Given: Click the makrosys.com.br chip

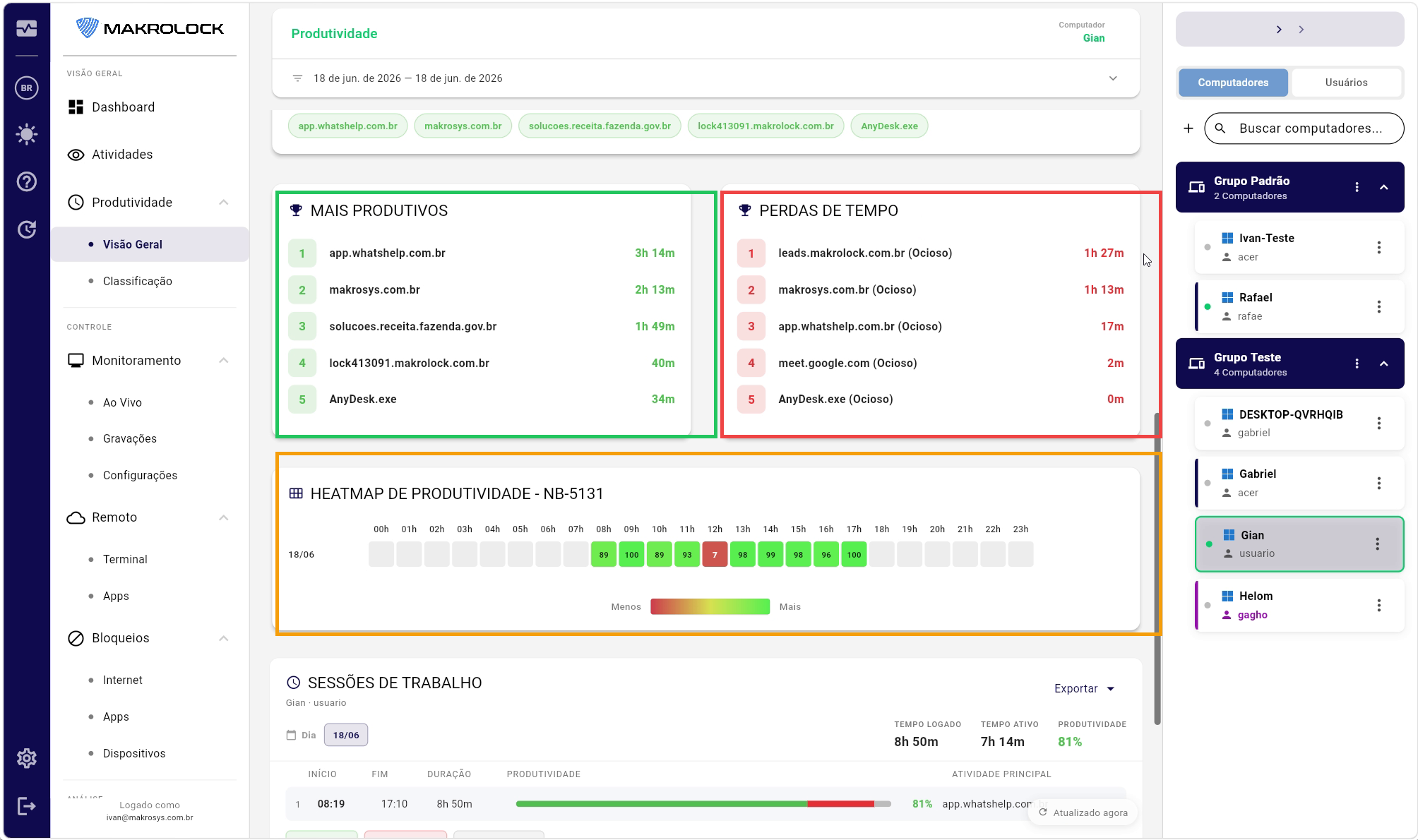Looking at the screenshot, I should [463, 126].
